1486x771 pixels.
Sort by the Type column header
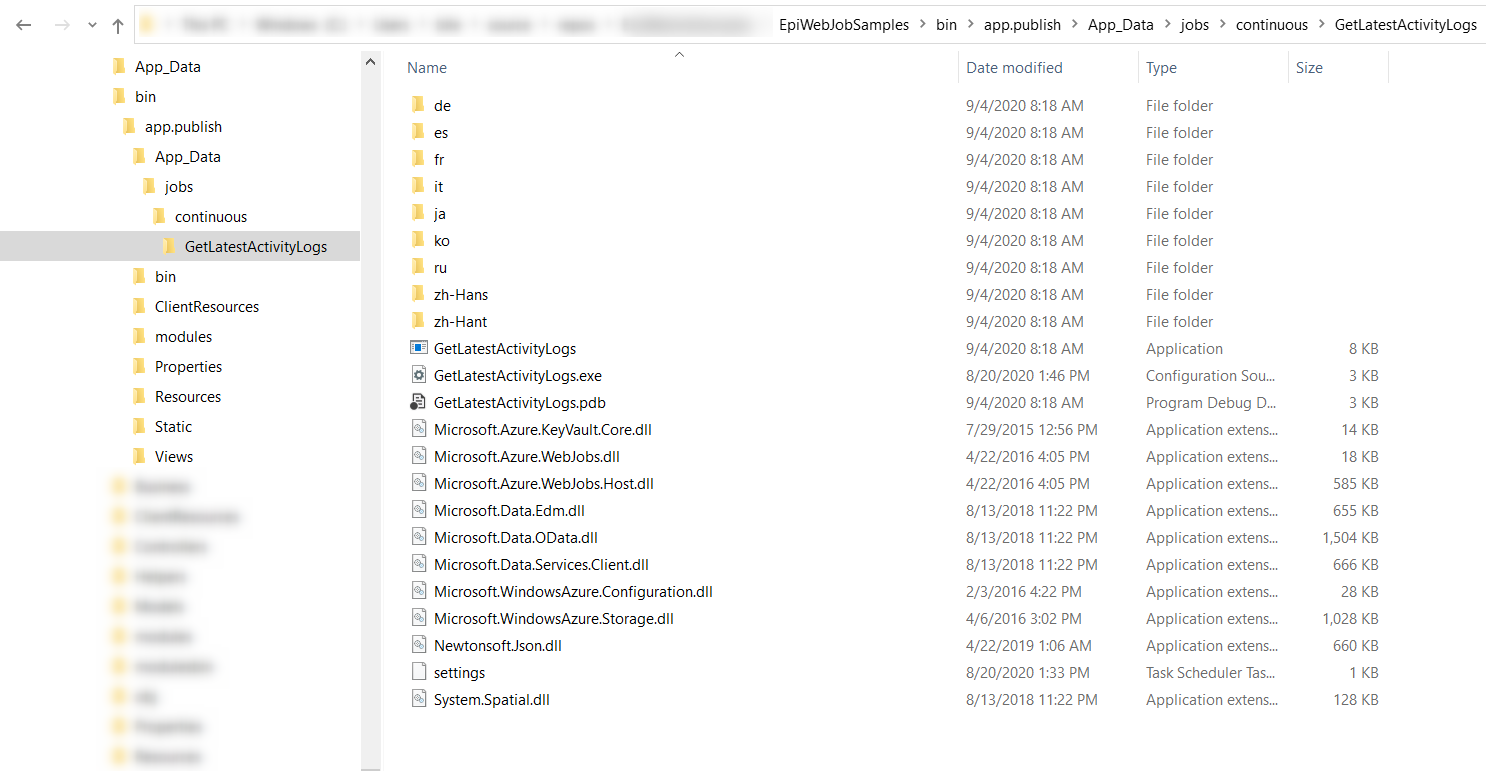1161,68
